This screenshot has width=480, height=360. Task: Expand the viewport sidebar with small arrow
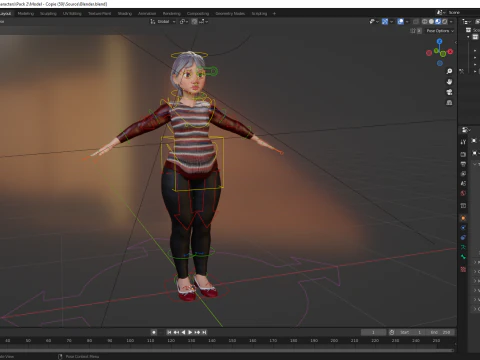[x=455, y=42]
